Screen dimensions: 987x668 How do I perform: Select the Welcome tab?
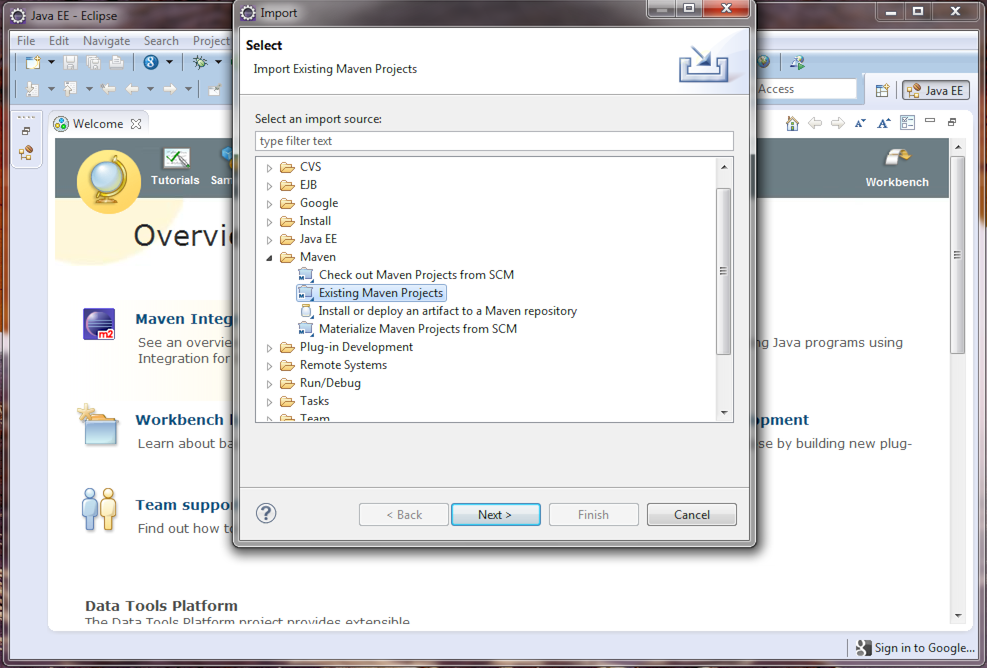pos(98,124)
